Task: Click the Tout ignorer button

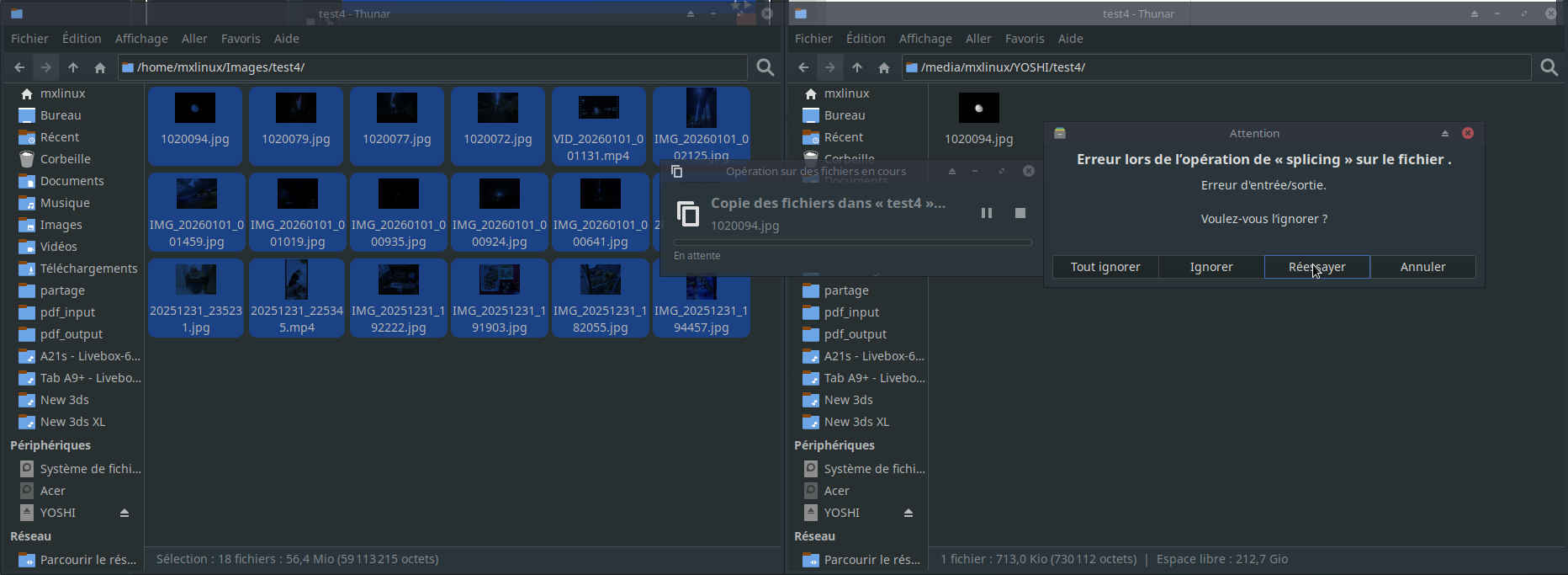Action: pos(1104,267)
